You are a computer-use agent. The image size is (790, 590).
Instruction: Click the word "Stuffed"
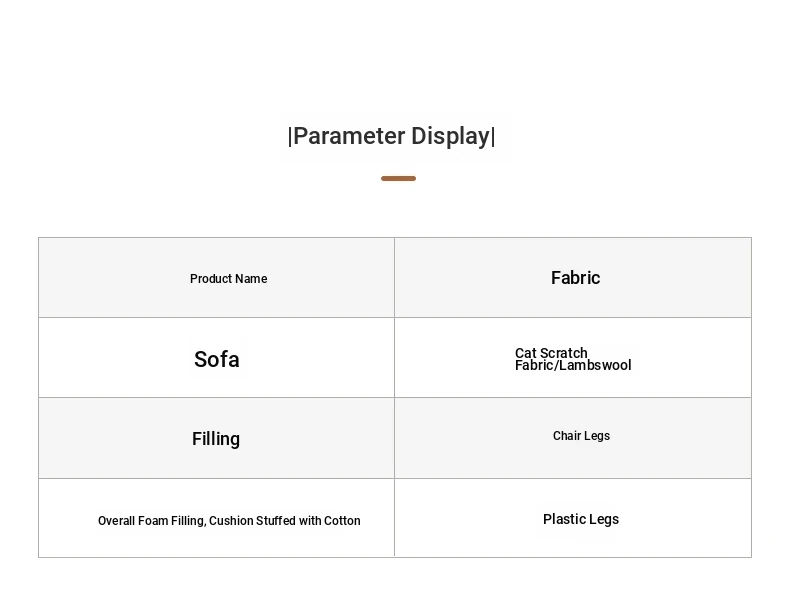click(276, 521)
